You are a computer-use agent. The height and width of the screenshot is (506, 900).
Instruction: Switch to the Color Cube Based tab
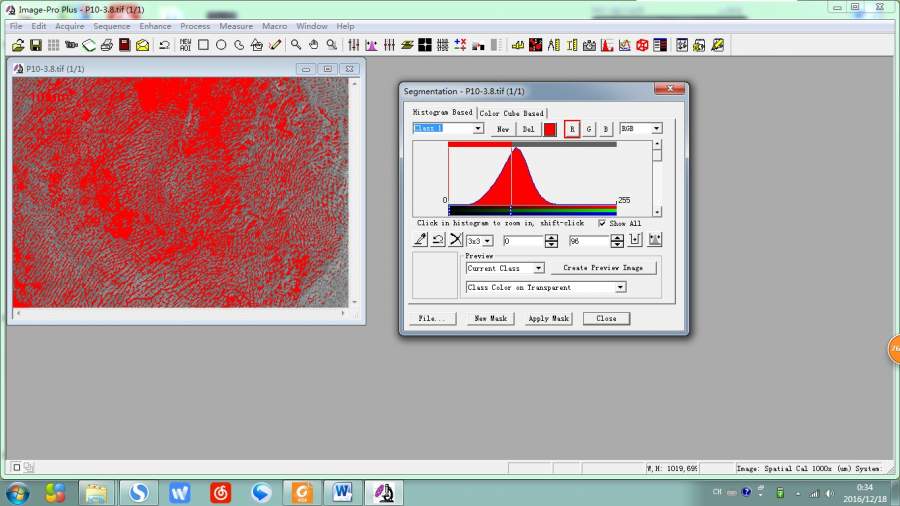512,113
